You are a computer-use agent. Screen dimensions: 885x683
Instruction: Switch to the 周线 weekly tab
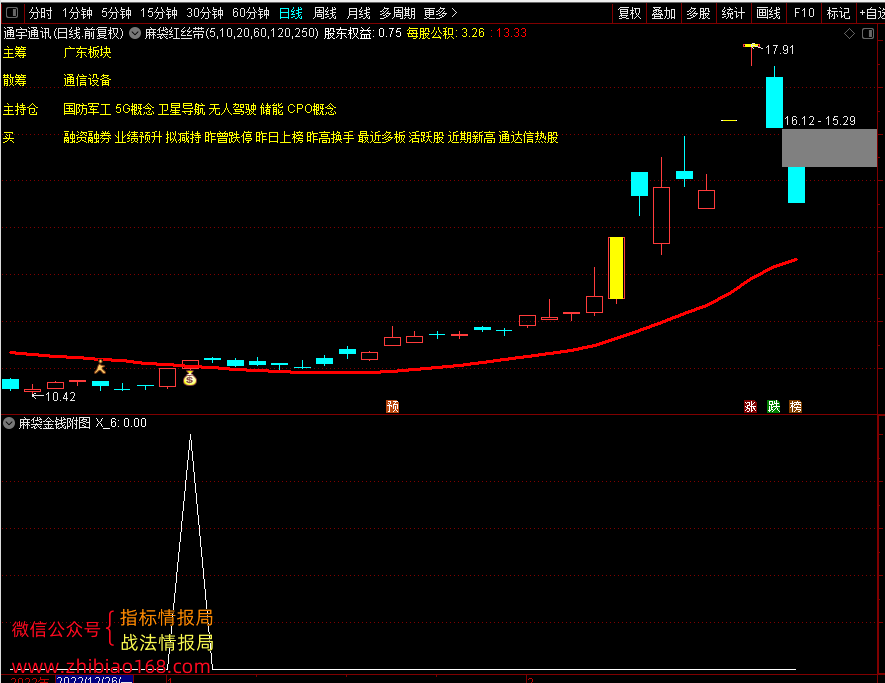[325, 13]
